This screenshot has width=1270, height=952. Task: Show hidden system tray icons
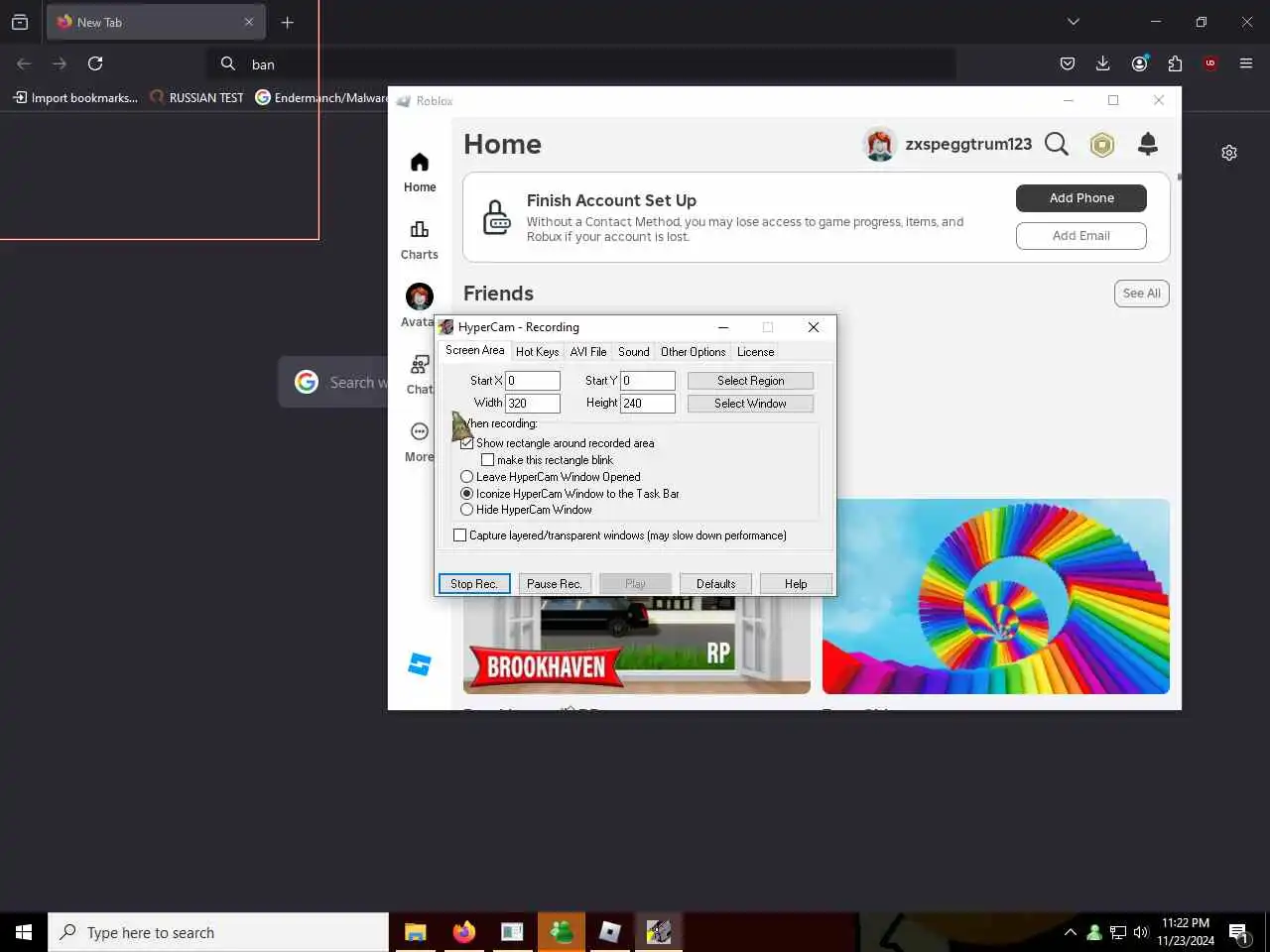click(1070, 932)
